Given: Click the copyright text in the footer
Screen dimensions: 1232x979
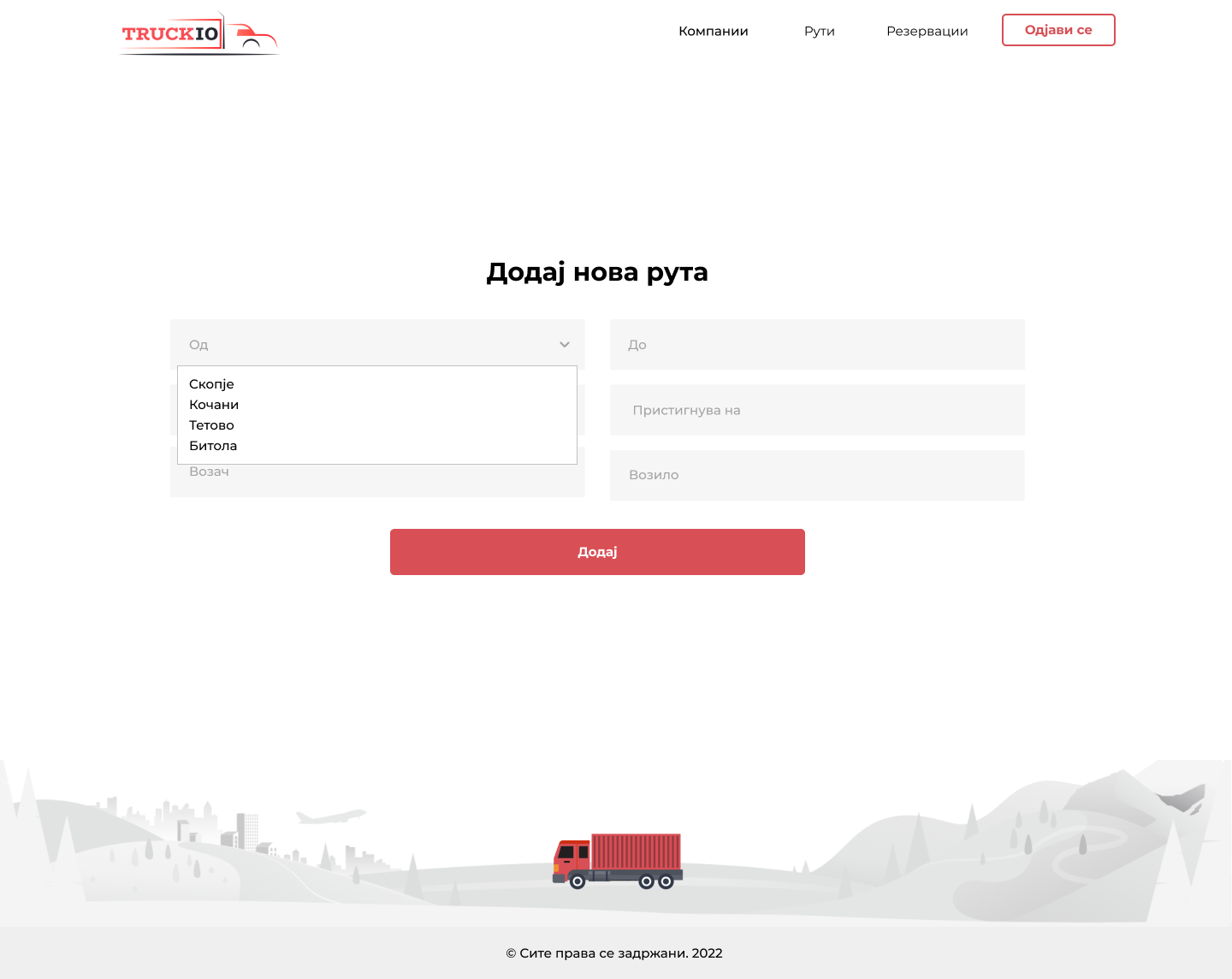Looking at the screenshot, I should click(x=614, y=953).
